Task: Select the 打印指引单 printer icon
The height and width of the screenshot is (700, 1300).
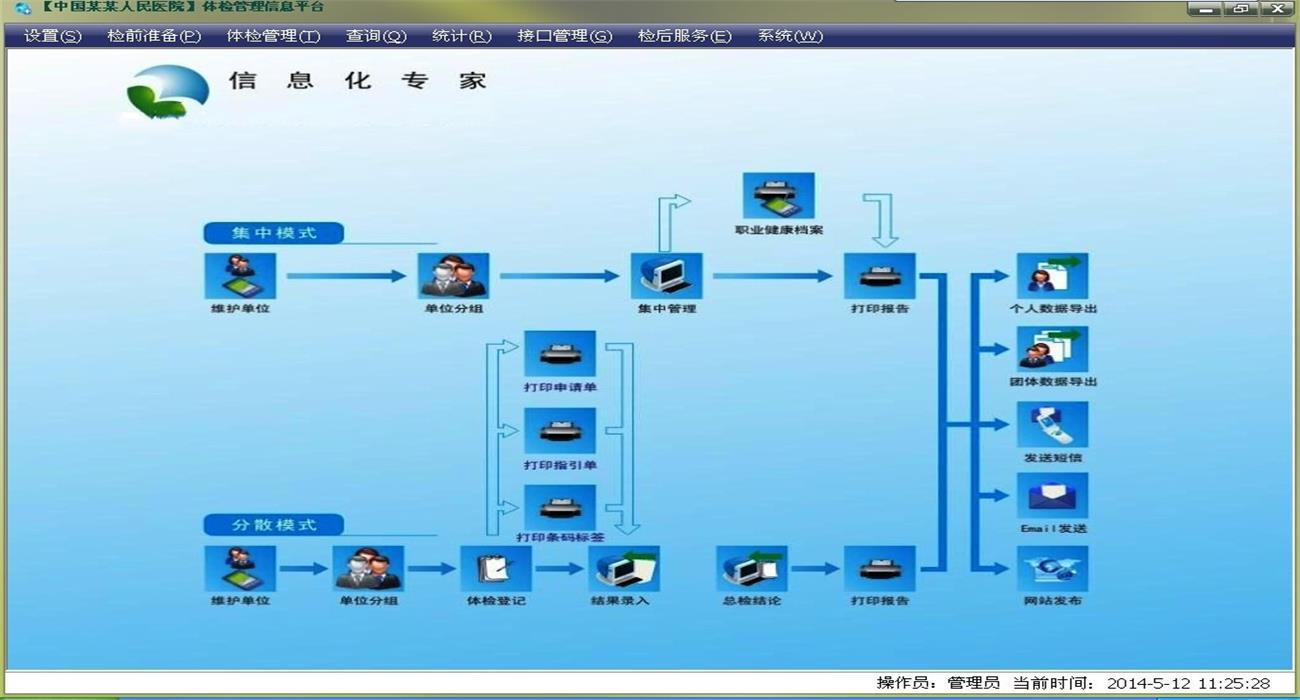Action: [560, 431]
